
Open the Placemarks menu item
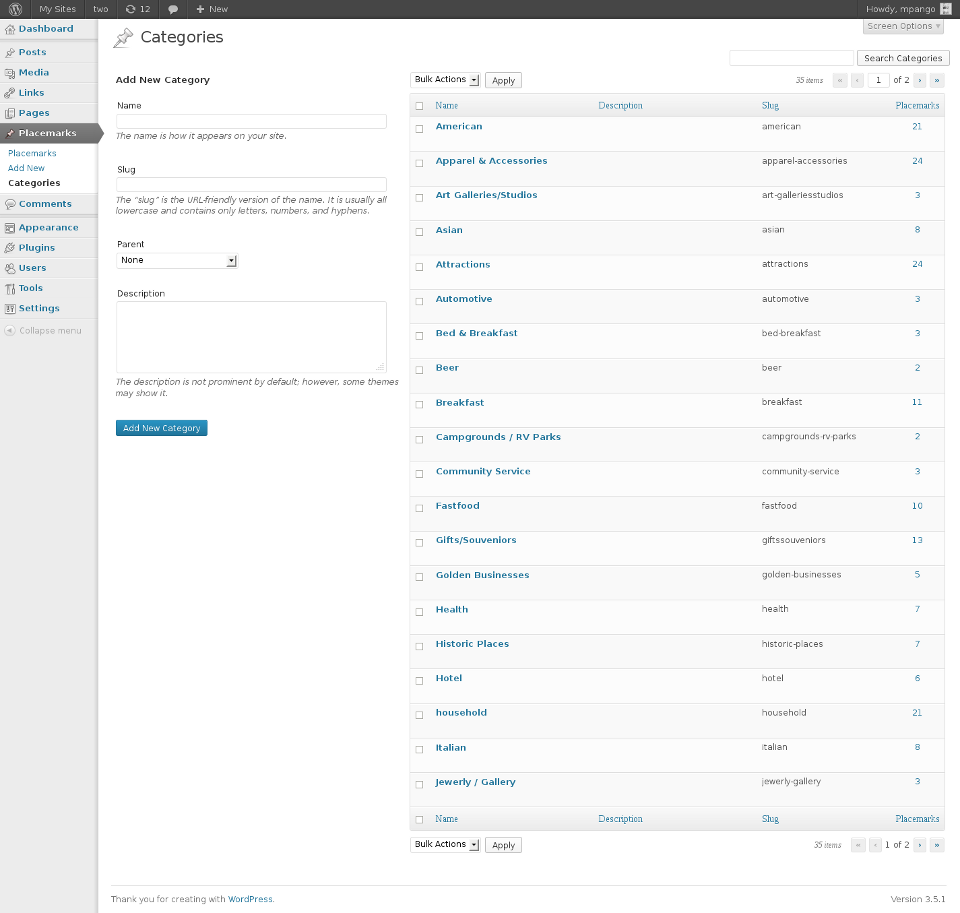click(x=47, y=133)
